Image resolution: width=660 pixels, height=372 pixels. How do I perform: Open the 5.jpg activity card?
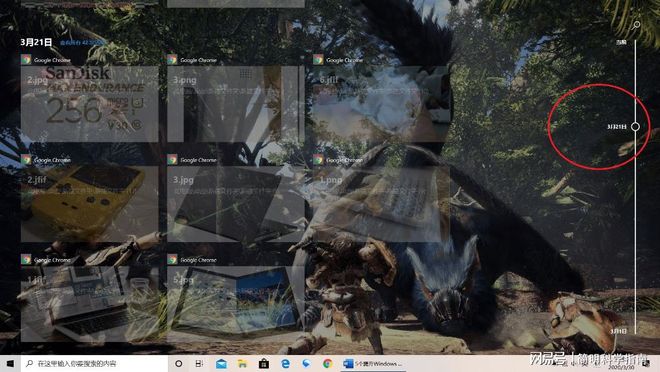[236, 303]
